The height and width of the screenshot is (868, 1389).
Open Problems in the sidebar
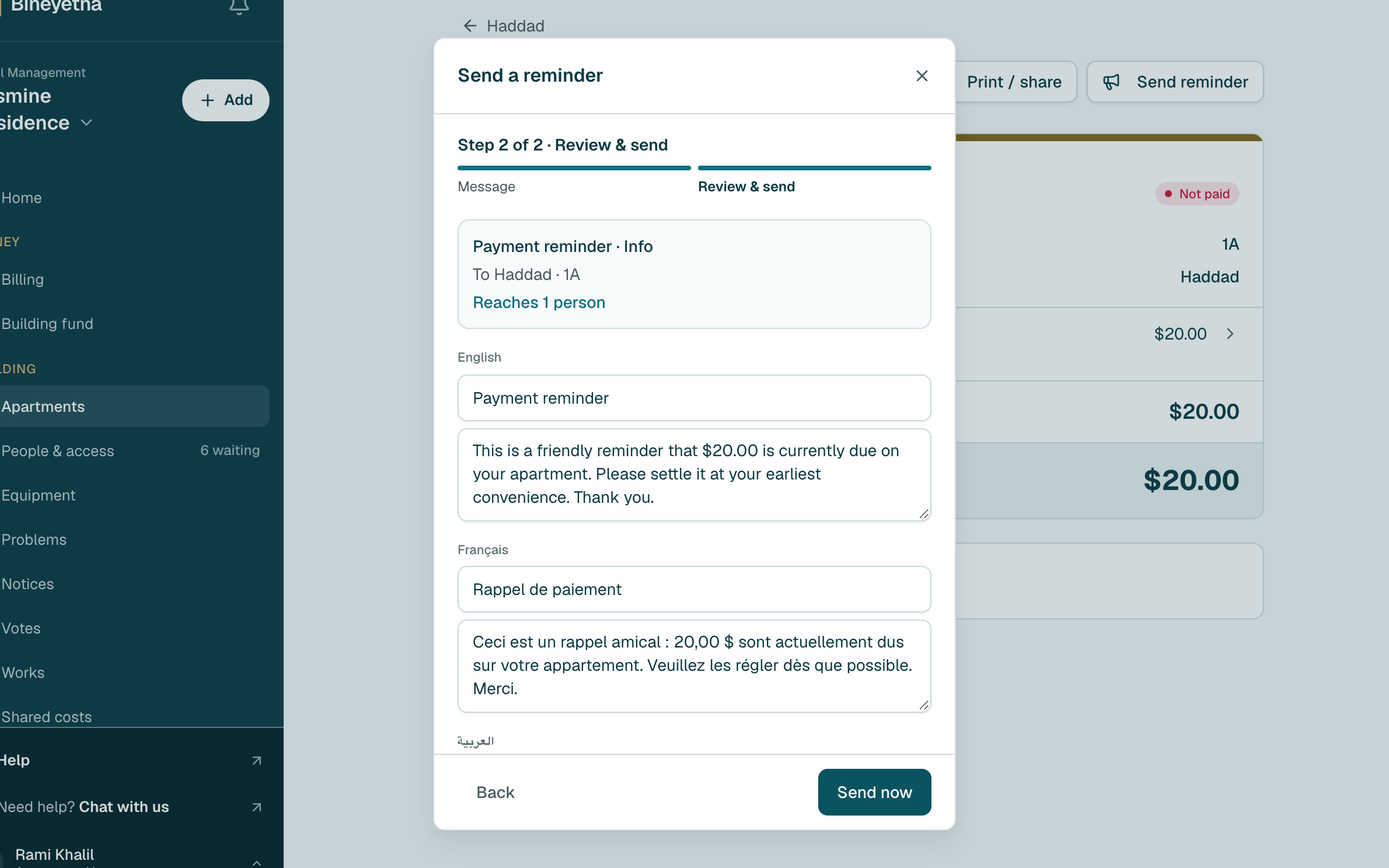point(135,540)
